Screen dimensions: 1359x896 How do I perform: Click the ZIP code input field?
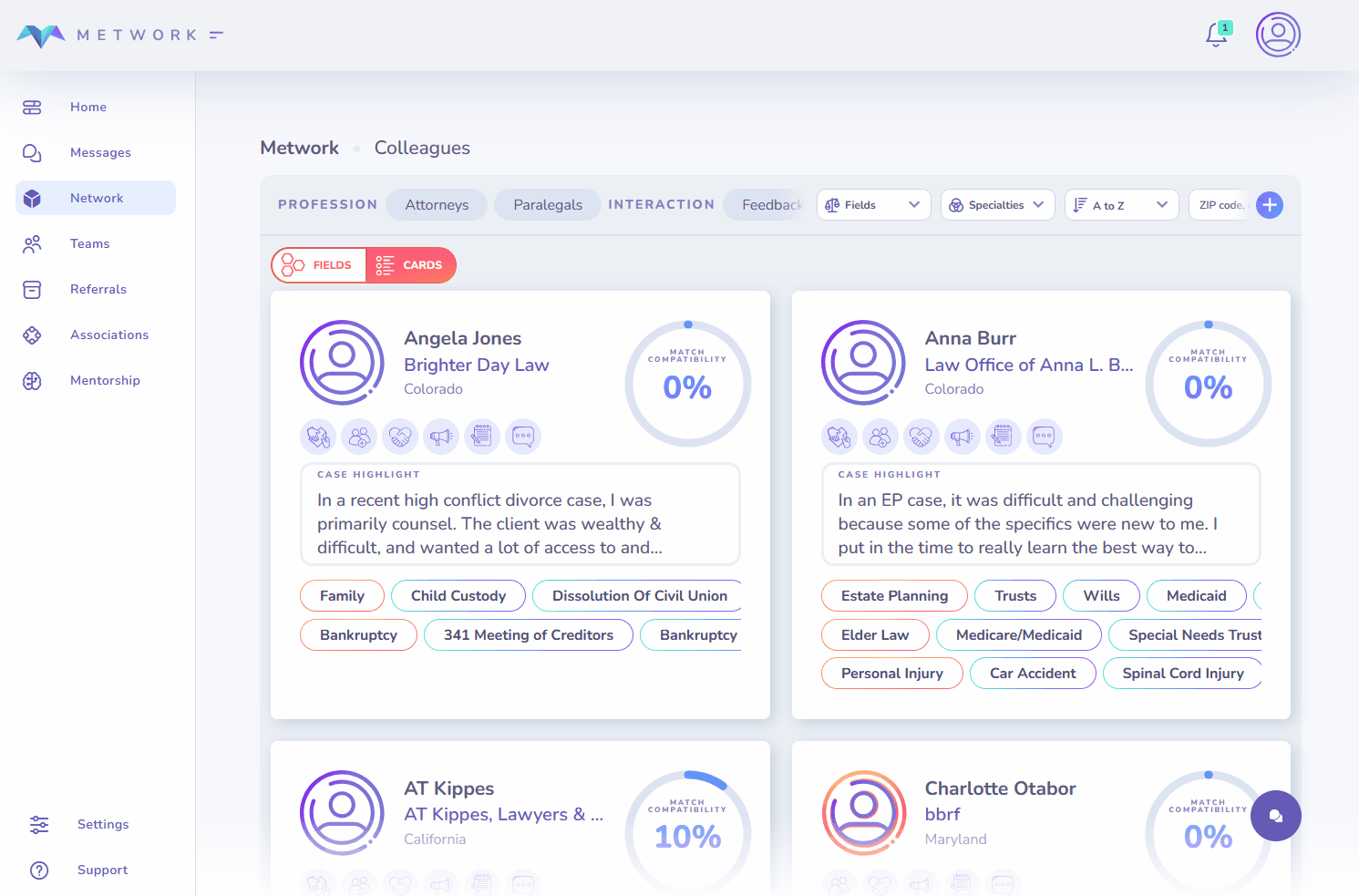coord(1221,205)
